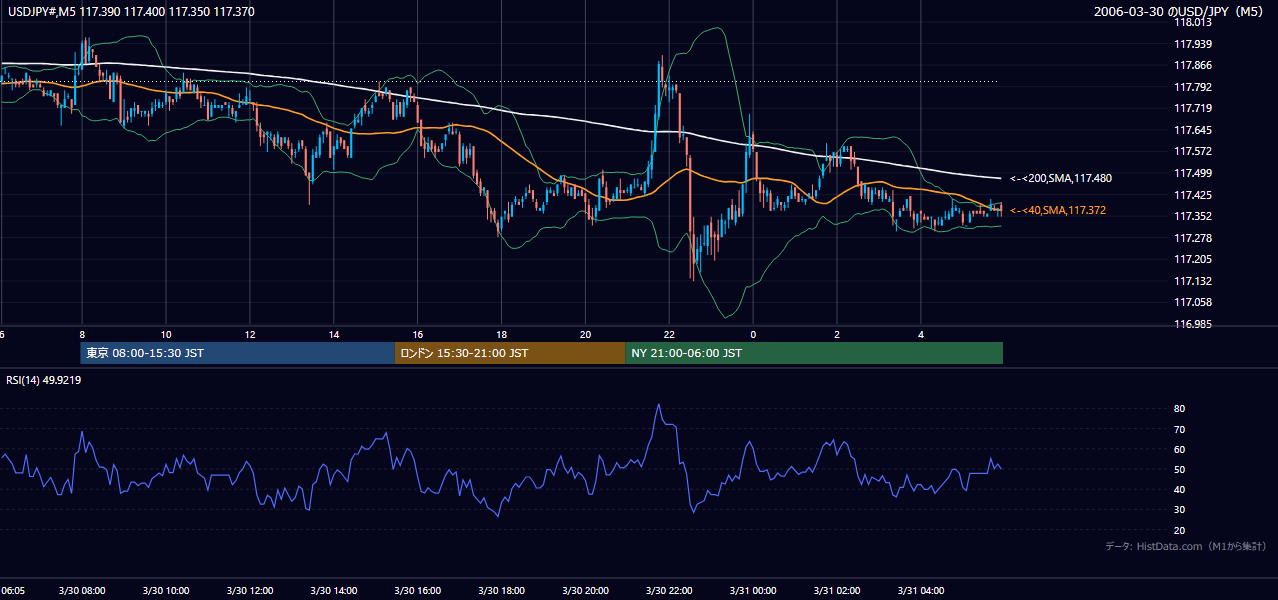Click the 3/31 04:00 date label
Image resolution: width=1278 pixels, height=600 pixels.
click(x=921, y=590)
